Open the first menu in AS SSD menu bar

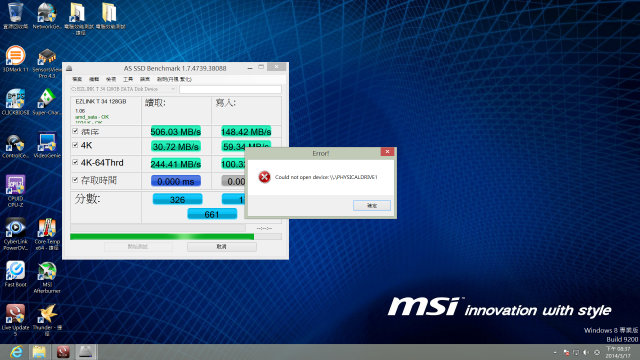pos(77,79)
